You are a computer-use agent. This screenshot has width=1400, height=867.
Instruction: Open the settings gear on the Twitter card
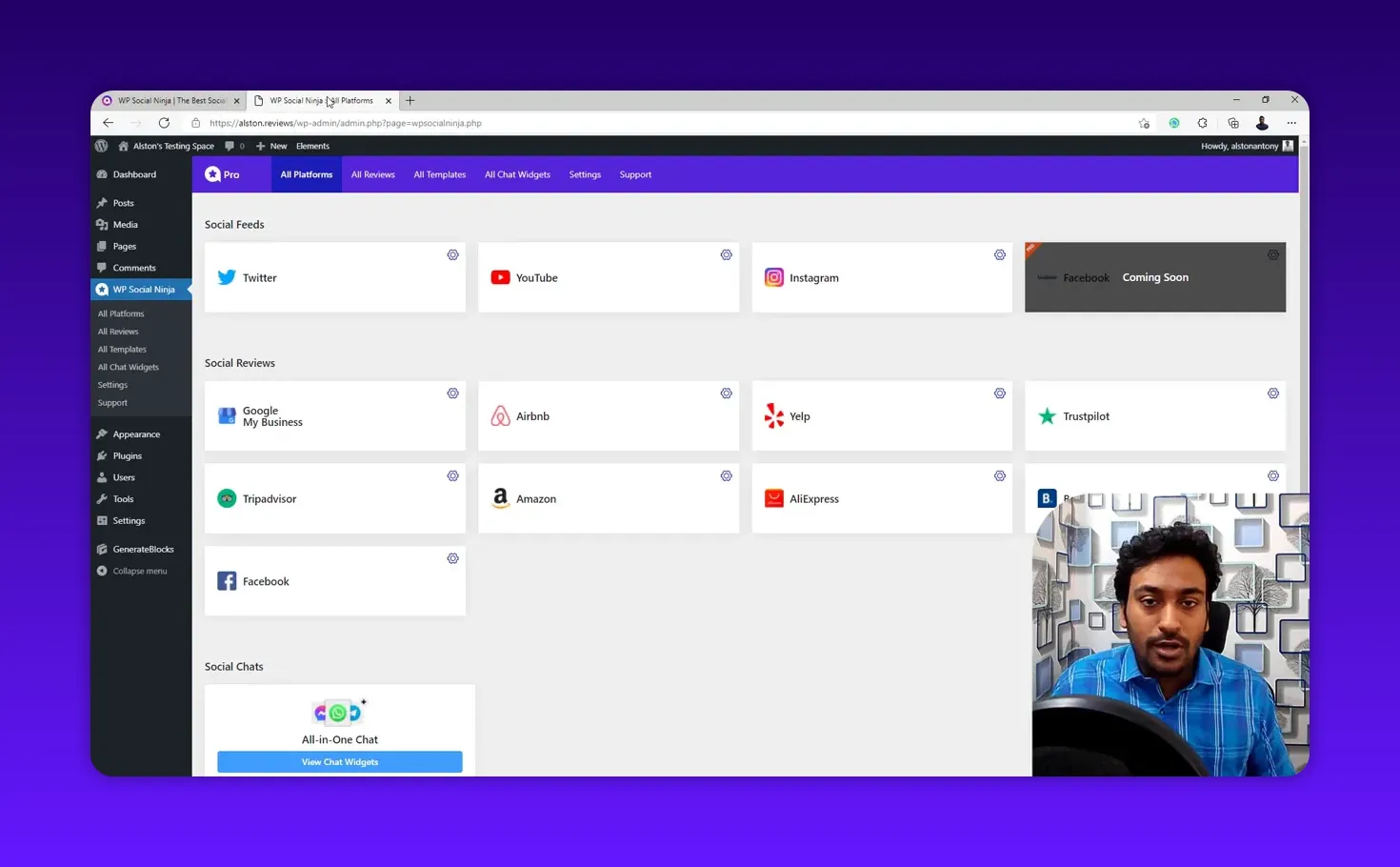452,254
